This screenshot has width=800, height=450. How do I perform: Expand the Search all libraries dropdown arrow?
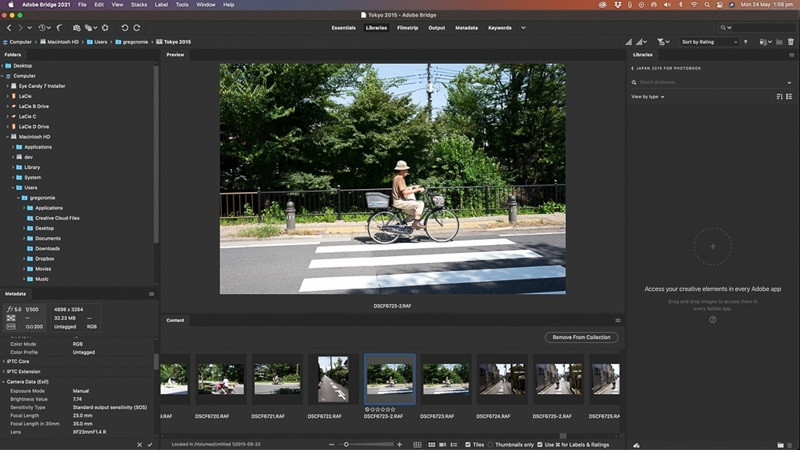click(x=789, y=82)
